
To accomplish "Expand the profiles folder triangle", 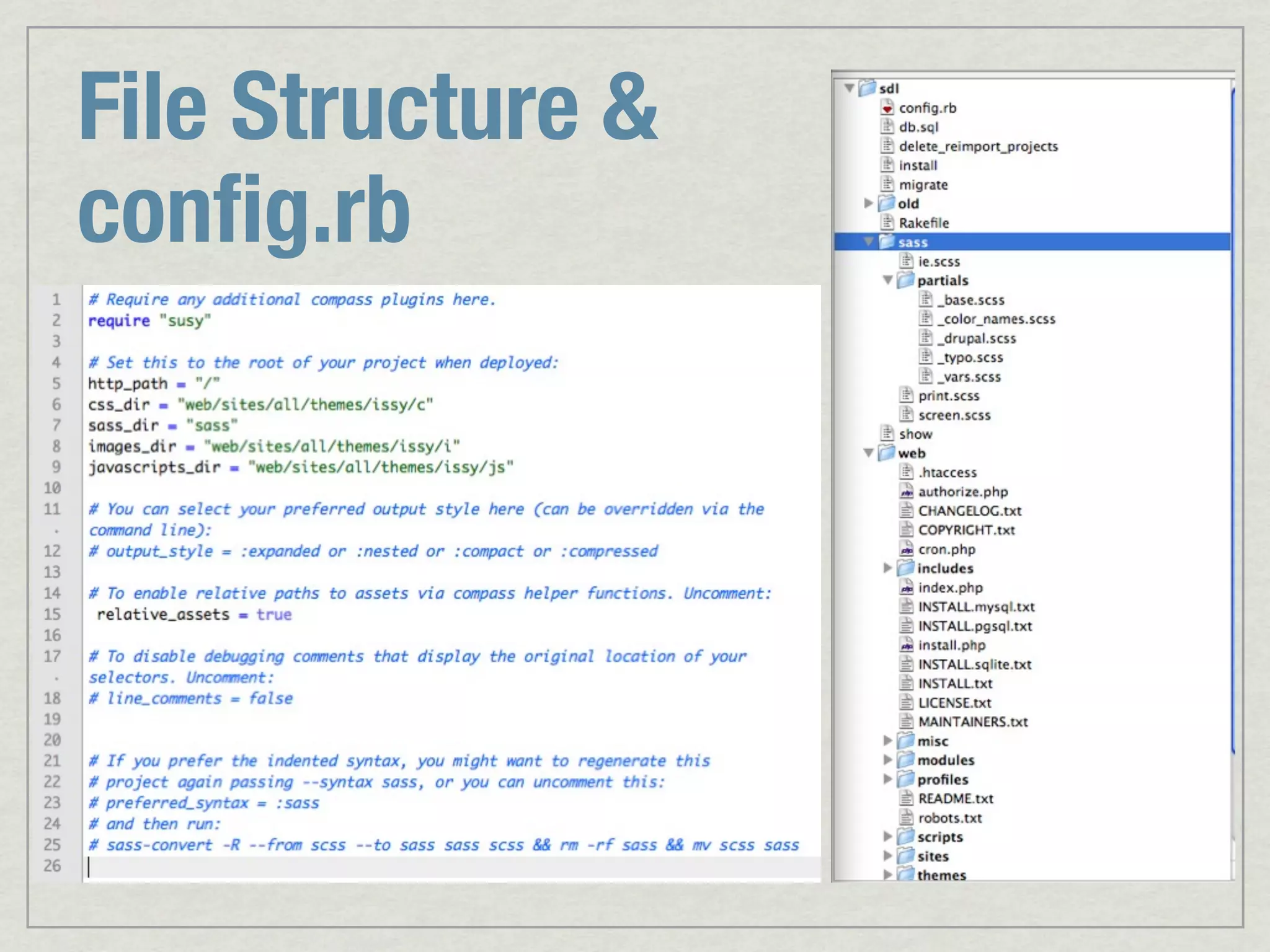I will (888, 779).
